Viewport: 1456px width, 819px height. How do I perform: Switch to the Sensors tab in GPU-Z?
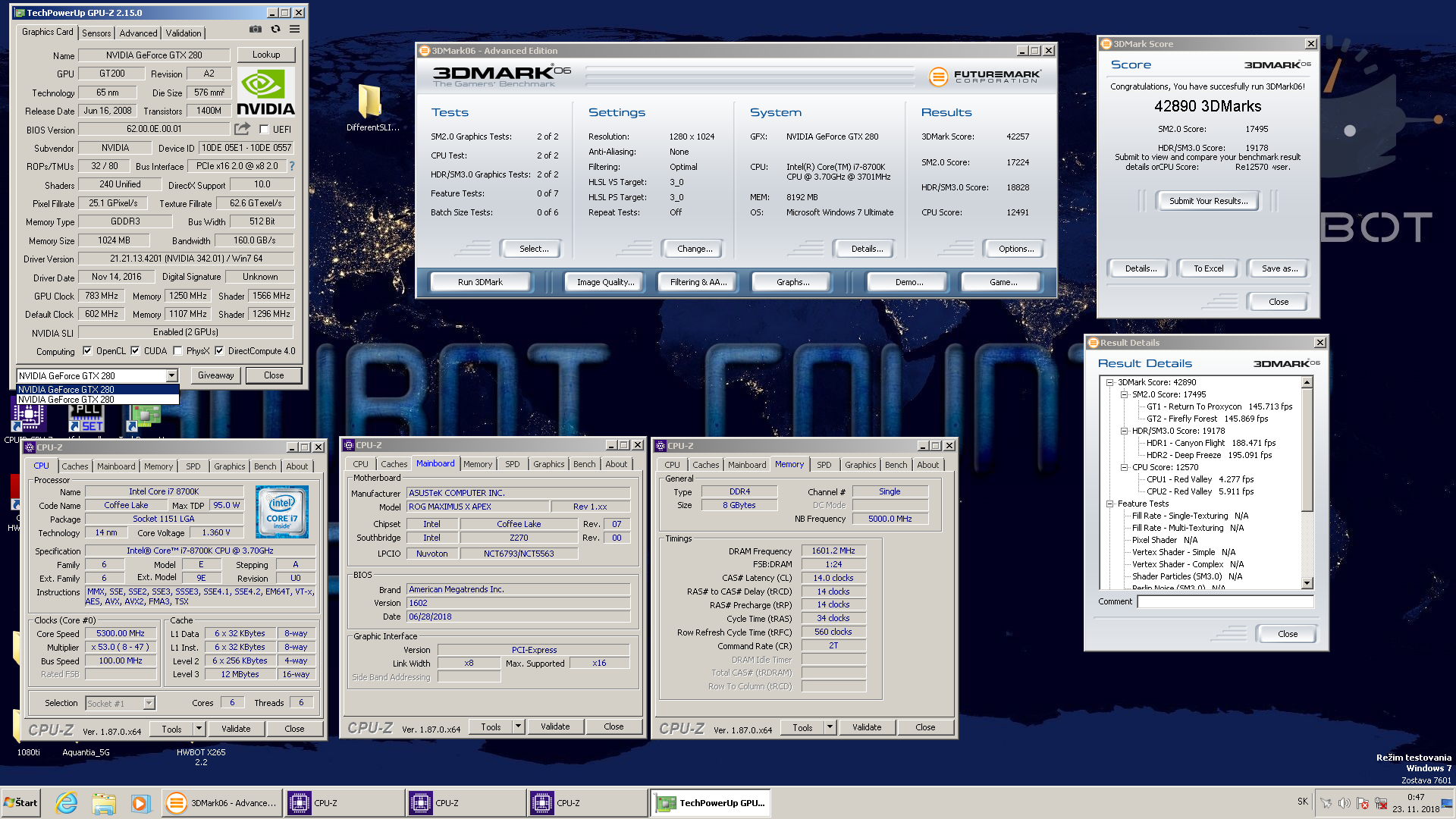96,33
